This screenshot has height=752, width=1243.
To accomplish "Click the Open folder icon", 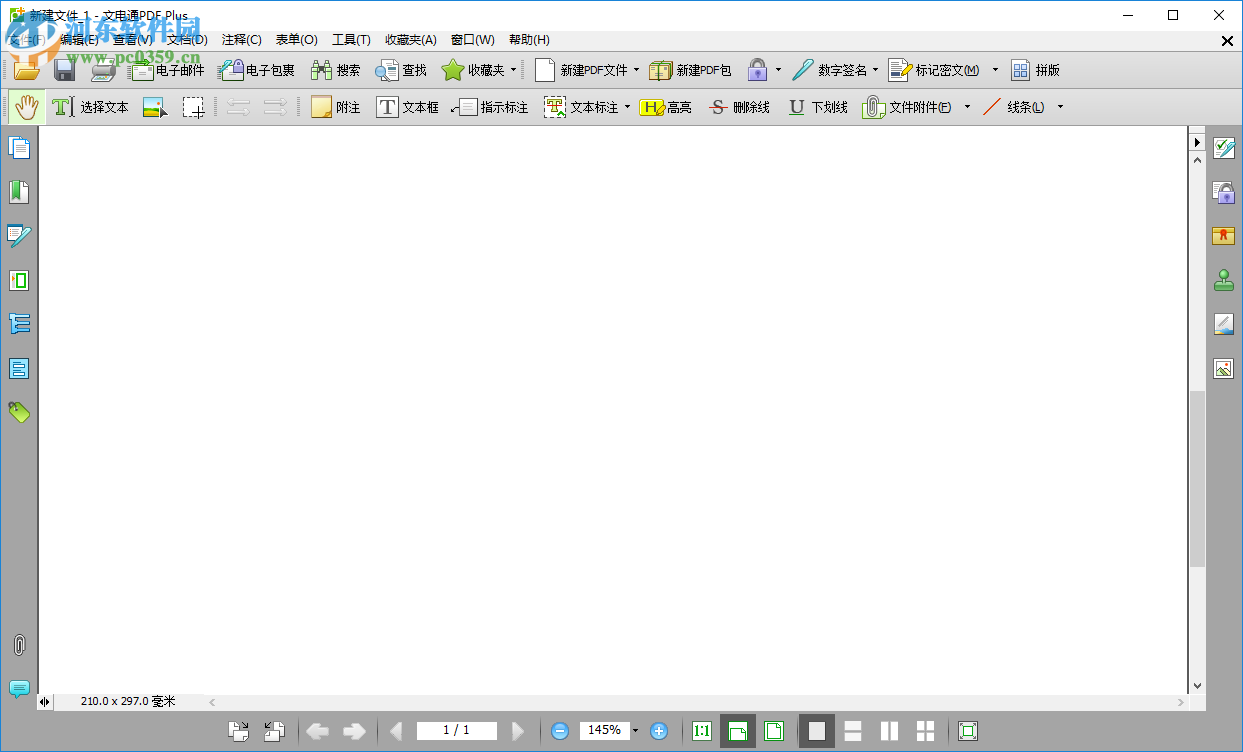I will coord(26,70).
